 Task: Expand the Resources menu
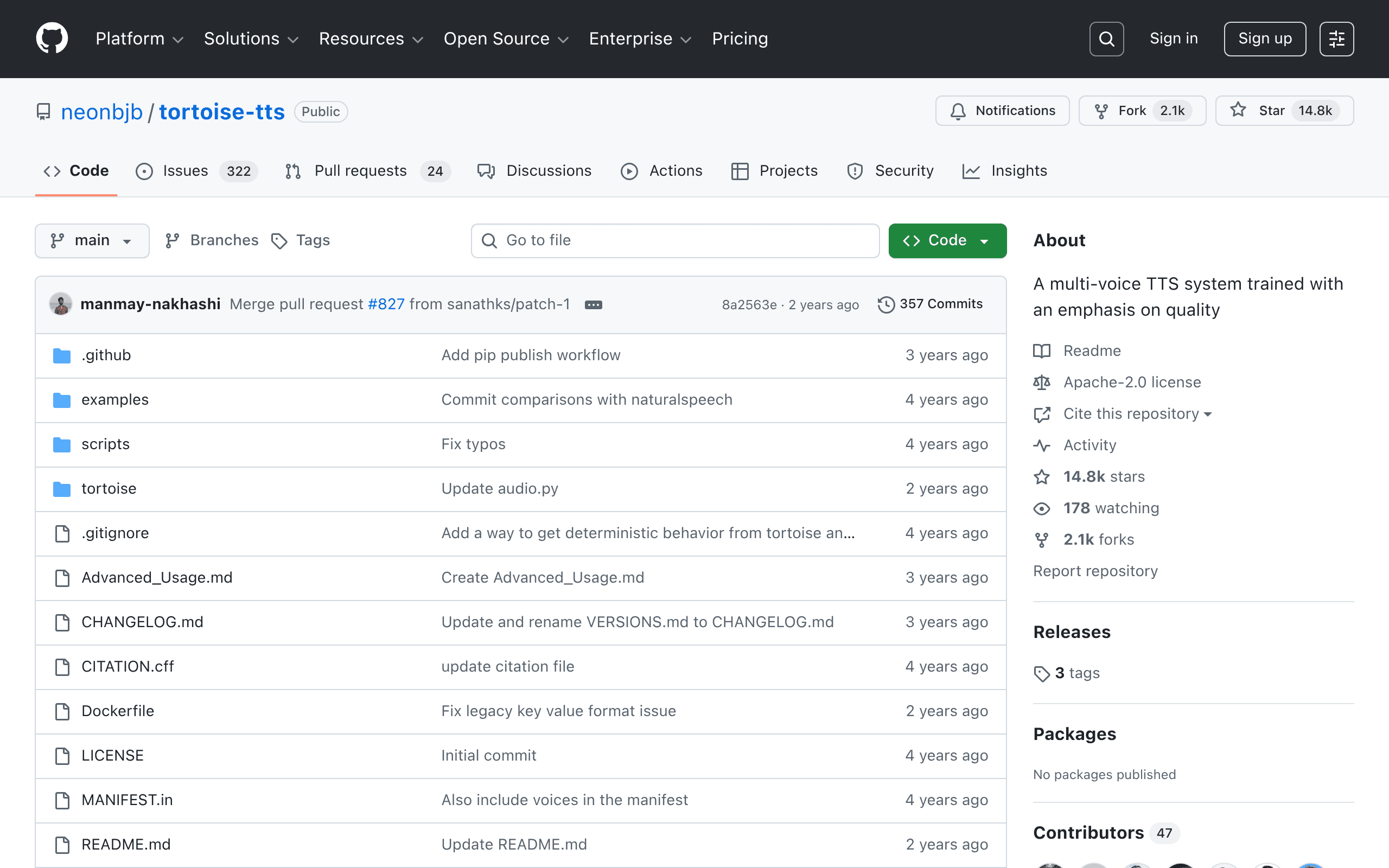click(371, 39)
